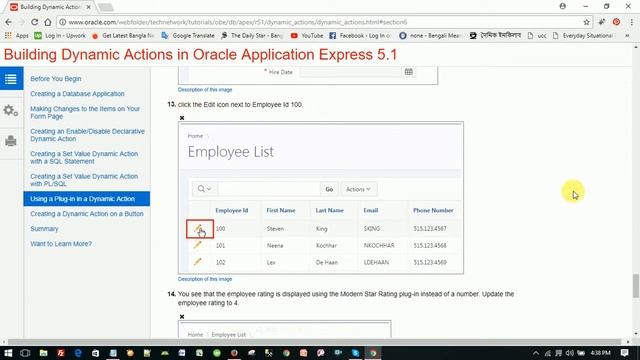Screen dimensions: 640x360
Task: Open Windows Start menu
Action: [8, 353]
